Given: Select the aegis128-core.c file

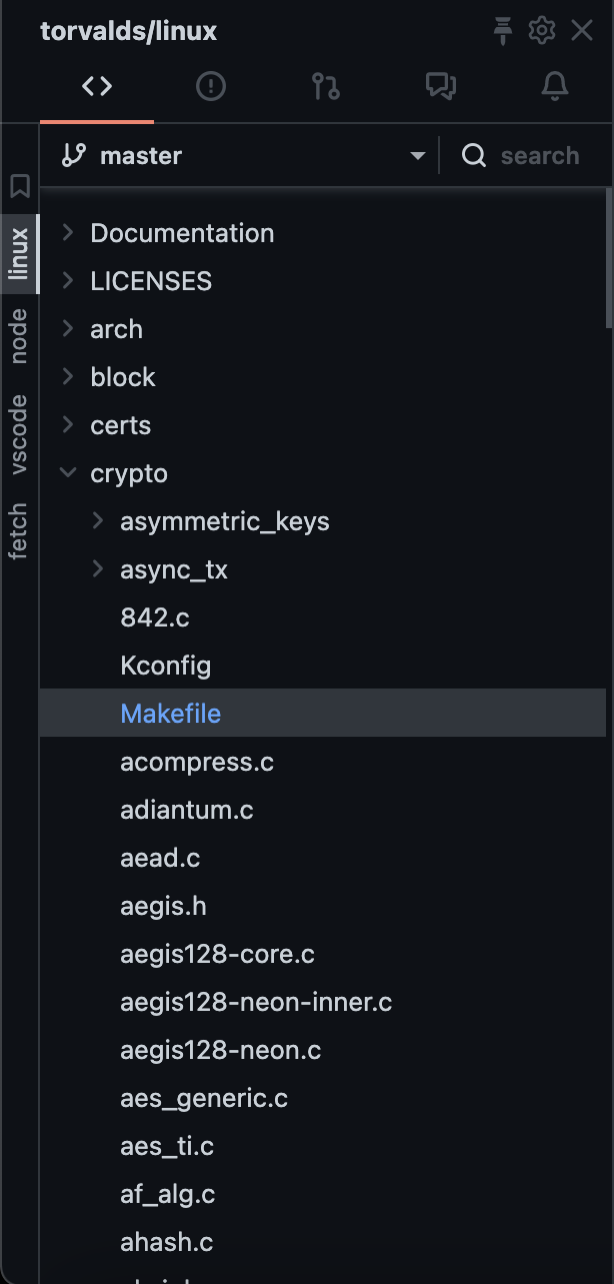Looking at the screenshot, I should point(217,954).
